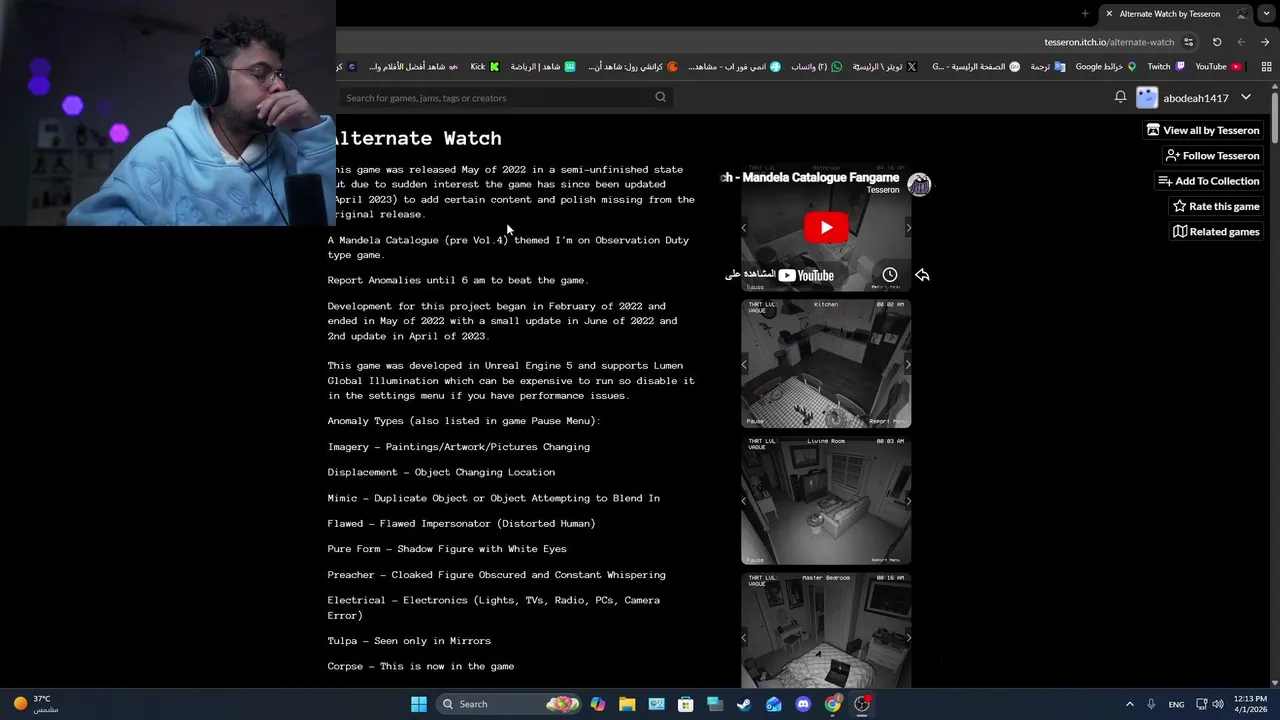
Task: Click Add To Collection button
Action: 1208,181
